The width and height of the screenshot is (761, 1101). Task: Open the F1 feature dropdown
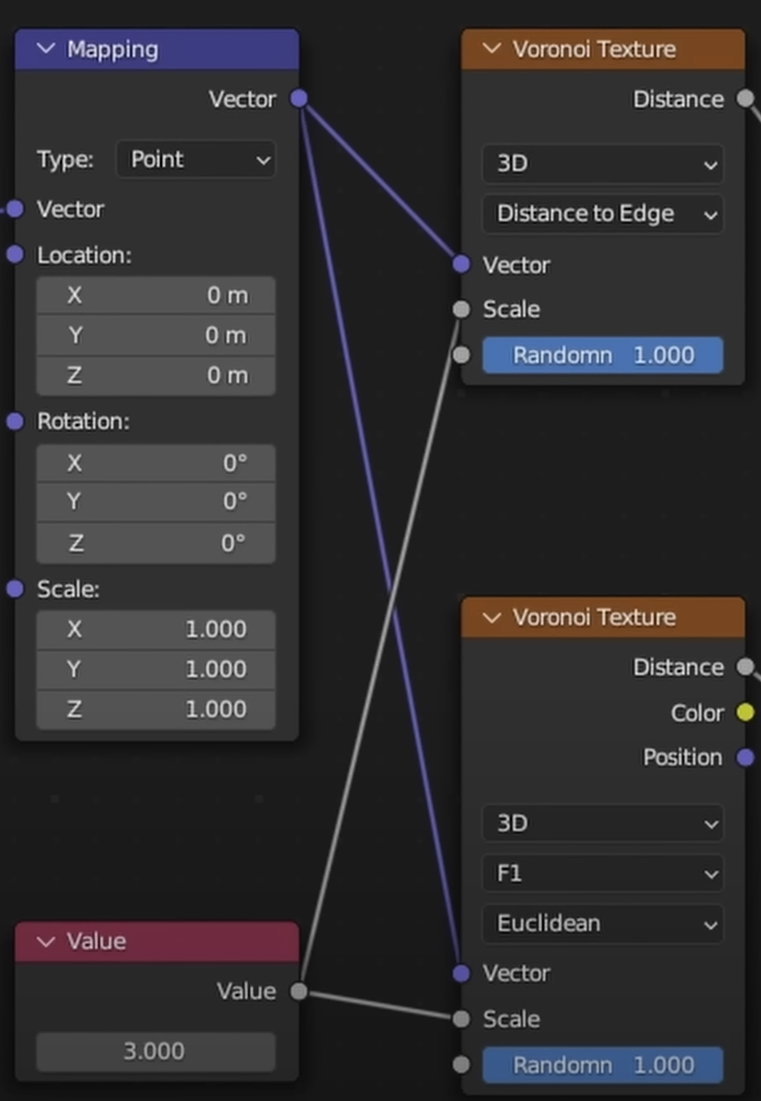point(603,873)
